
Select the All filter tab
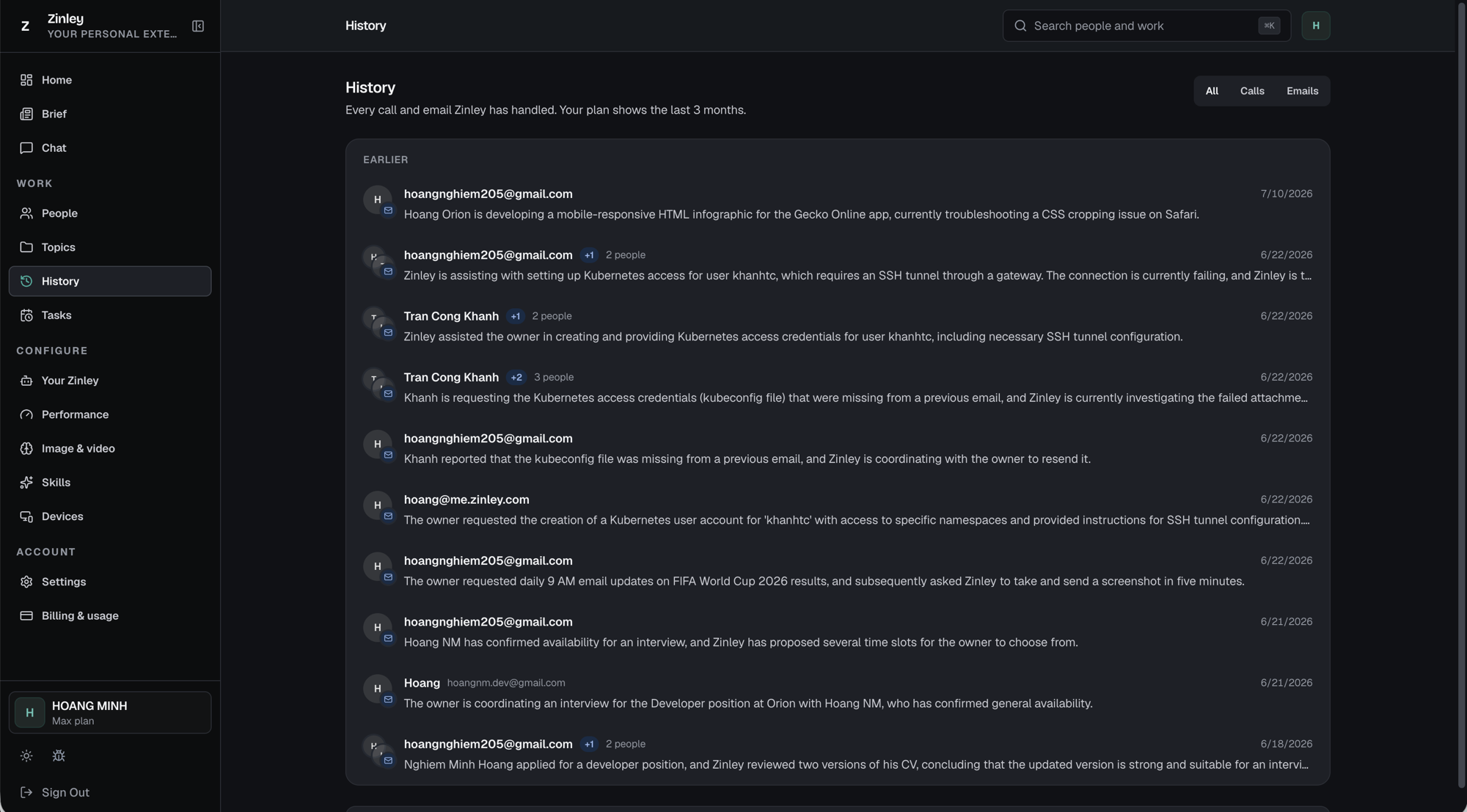tap(1212, 91)
